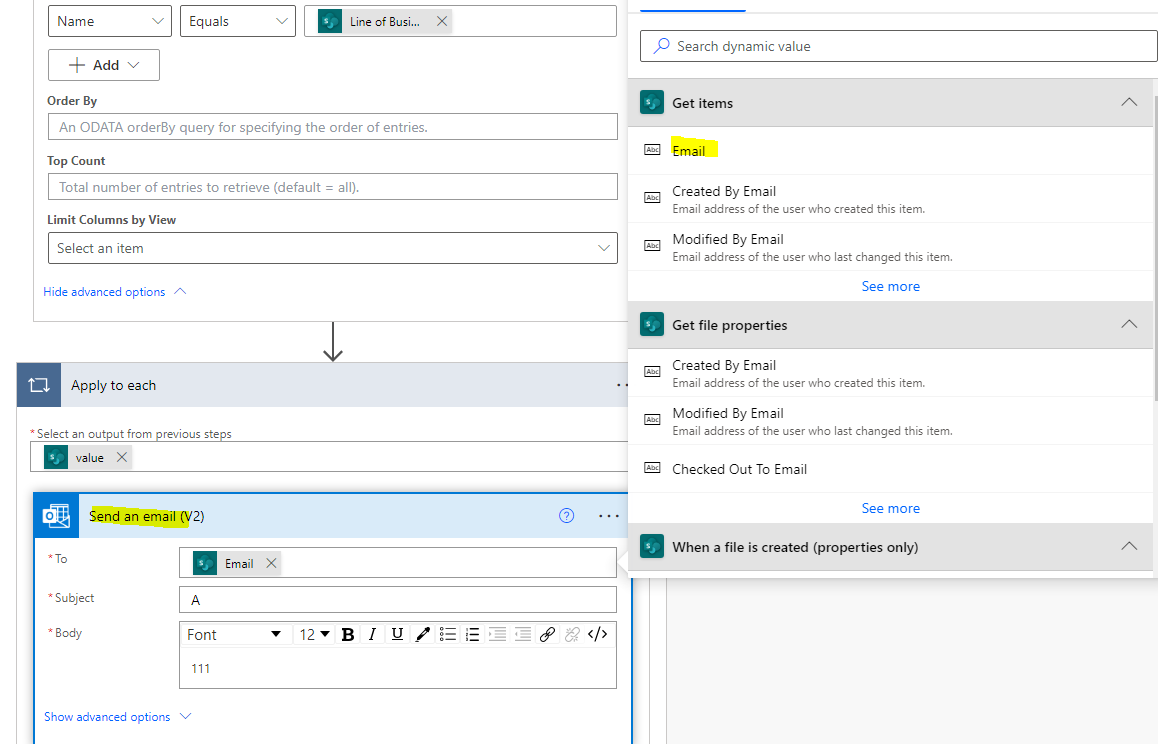Open the Name column dropdown

coord(109,21)
